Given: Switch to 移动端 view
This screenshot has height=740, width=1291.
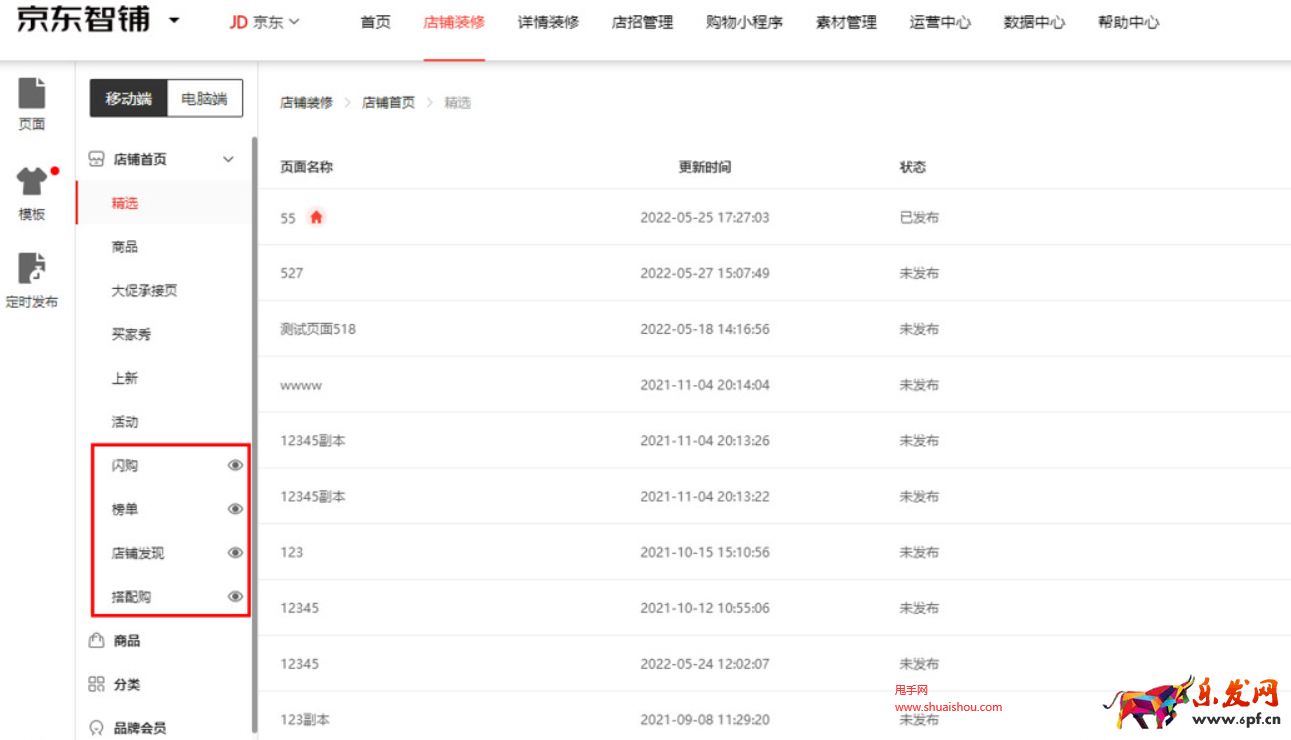Looking at the screenshot, I should point(128,98).
